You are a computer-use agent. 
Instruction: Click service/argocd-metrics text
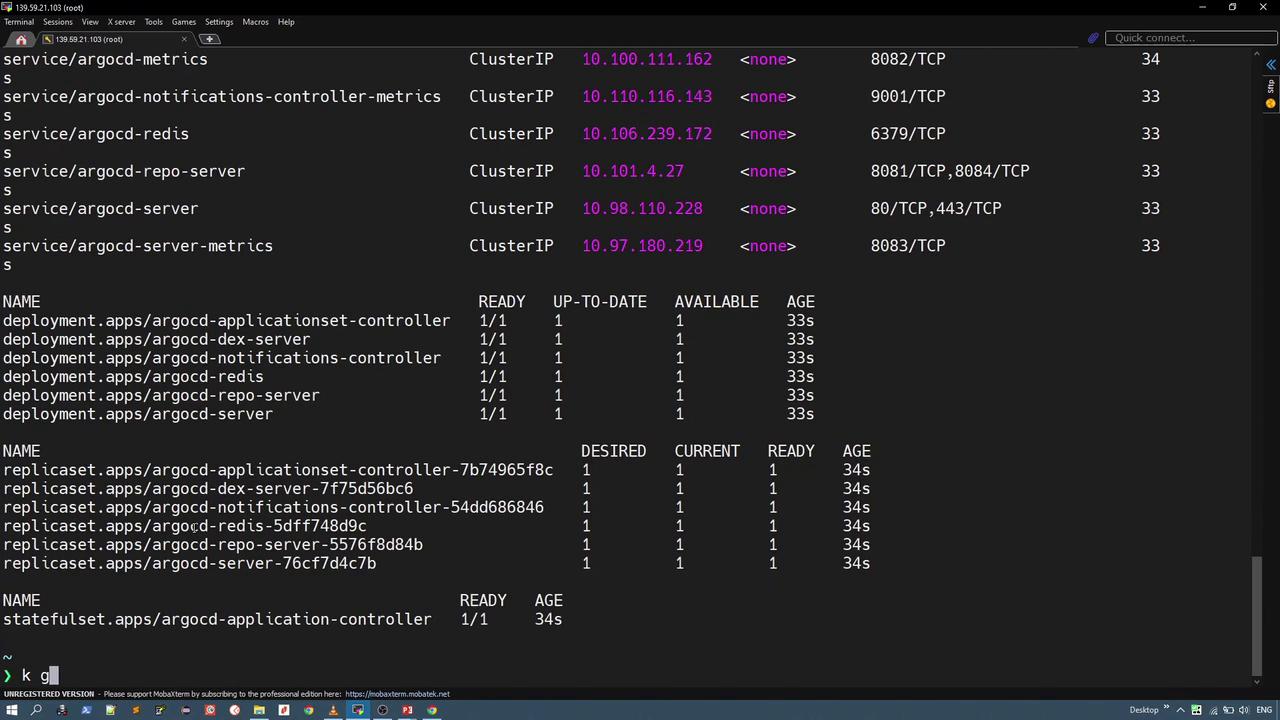coord(105,59)
